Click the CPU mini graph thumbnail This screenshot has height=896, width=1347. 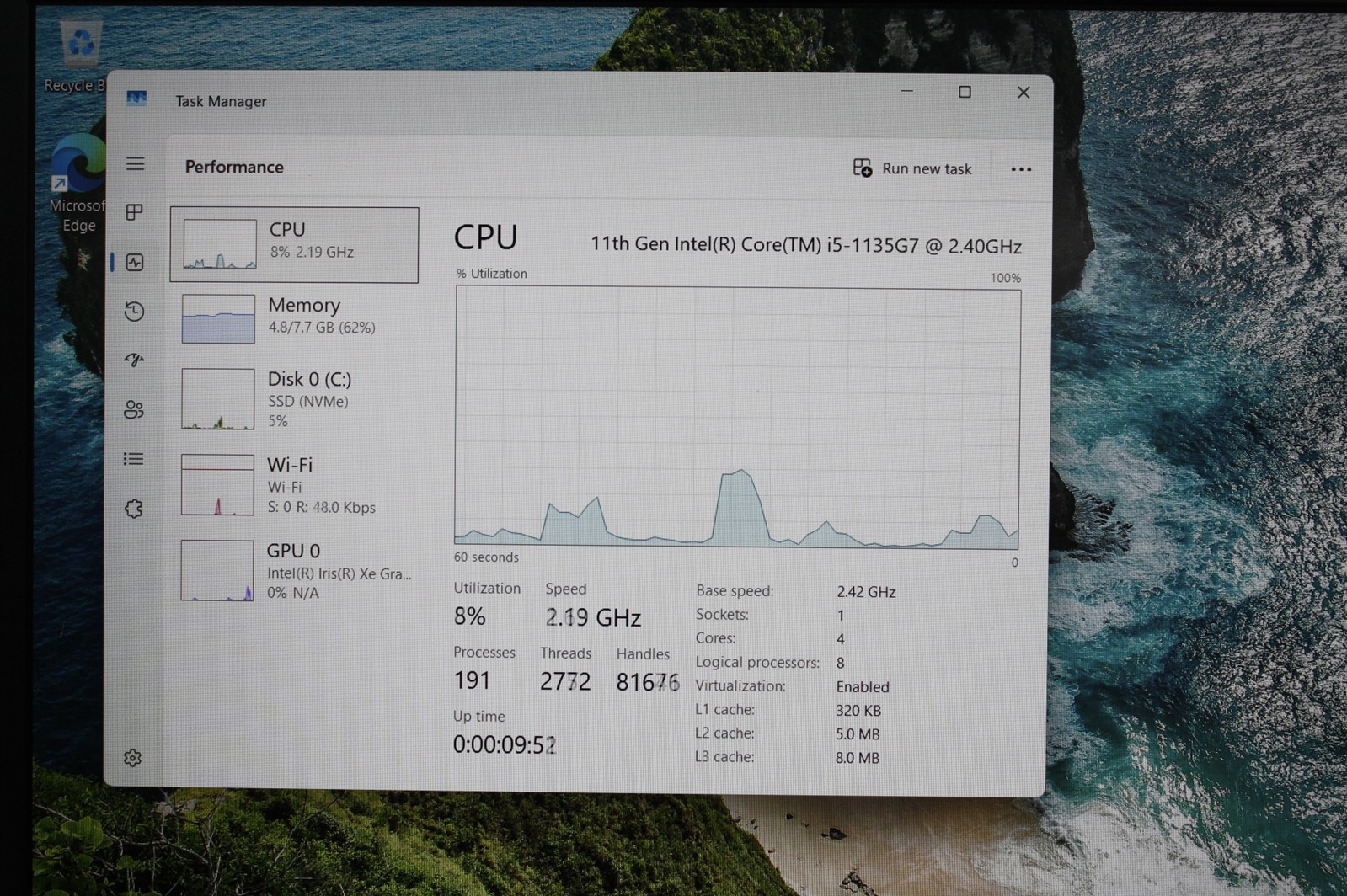pos(220,244)
